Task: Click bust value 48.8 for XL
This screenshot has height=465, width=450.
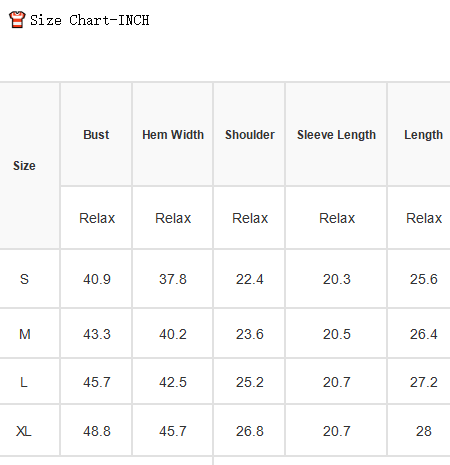Action: (x=97, y=431)
